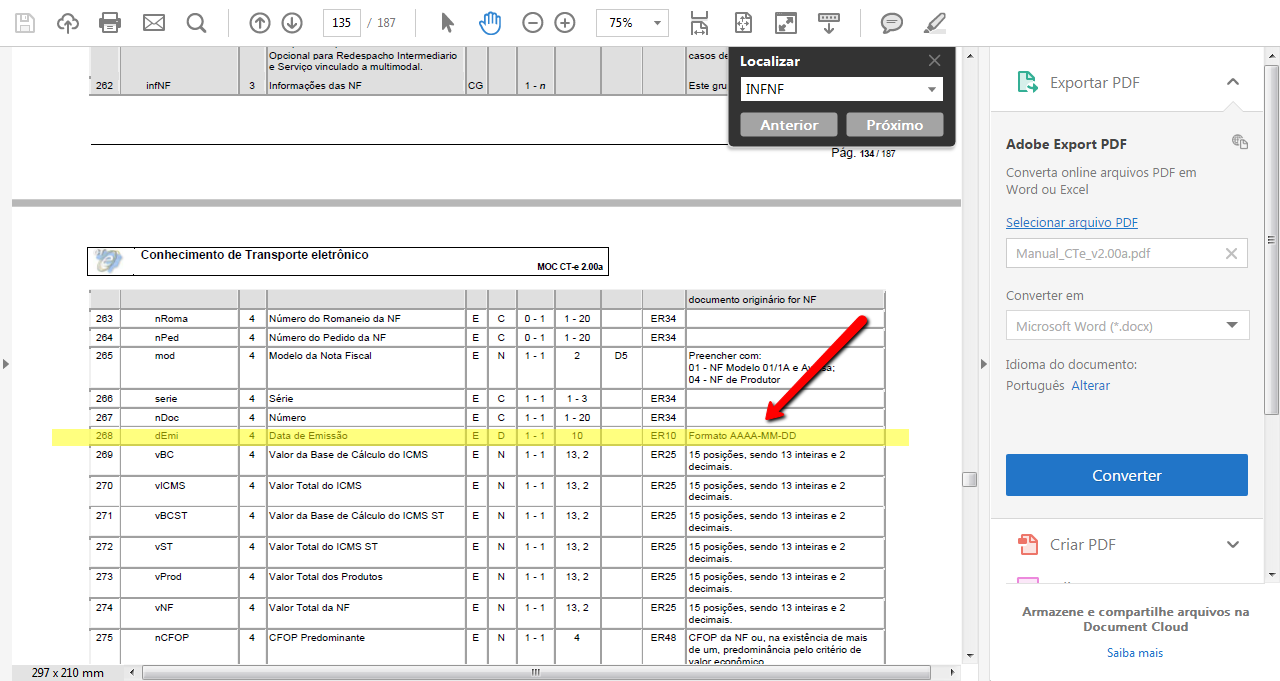Open the Localizar search options dropdown arrow
Screen dimensions: 1280x681
pyautogui.click(x=932, y=90)
